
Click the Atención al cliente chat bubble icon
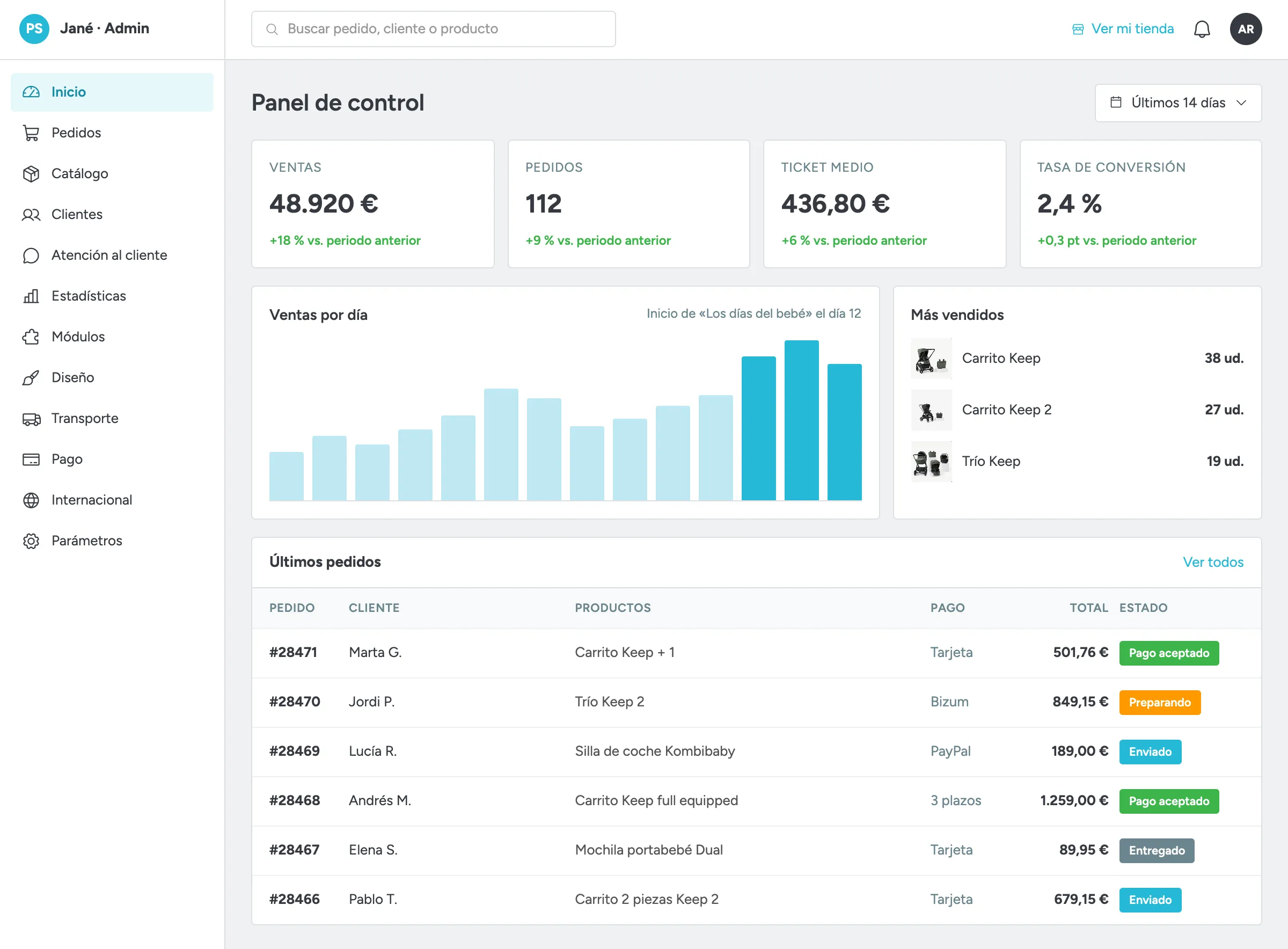click(31, 255)
